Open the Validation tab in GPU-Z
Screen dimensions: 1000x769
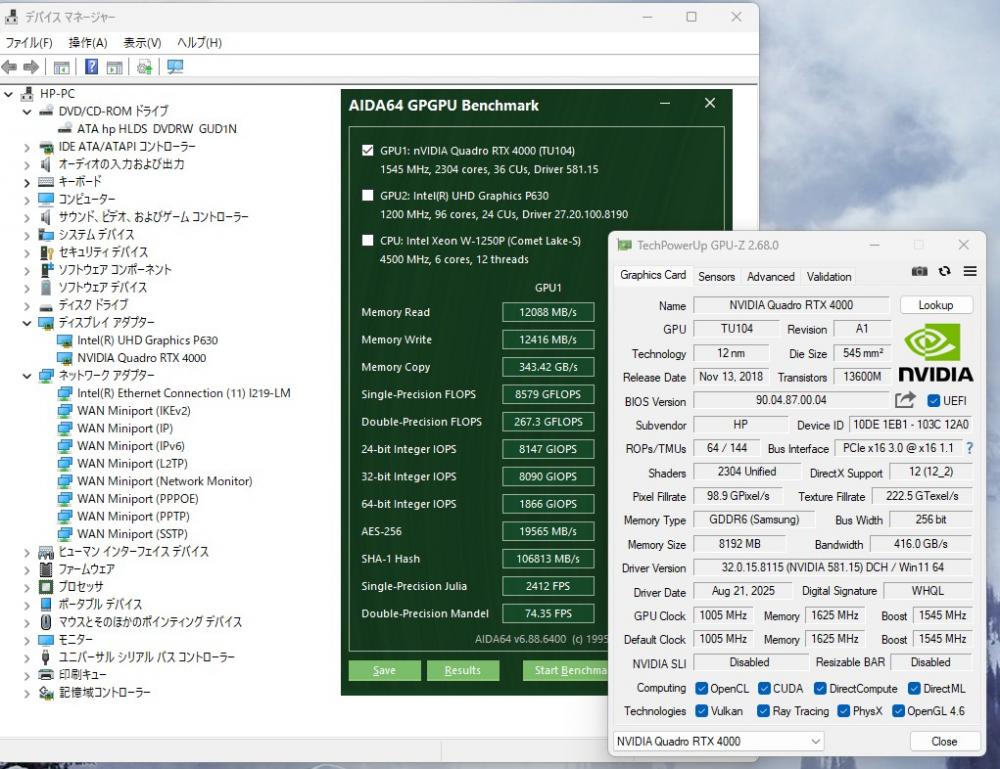click(x=828, y=276)
